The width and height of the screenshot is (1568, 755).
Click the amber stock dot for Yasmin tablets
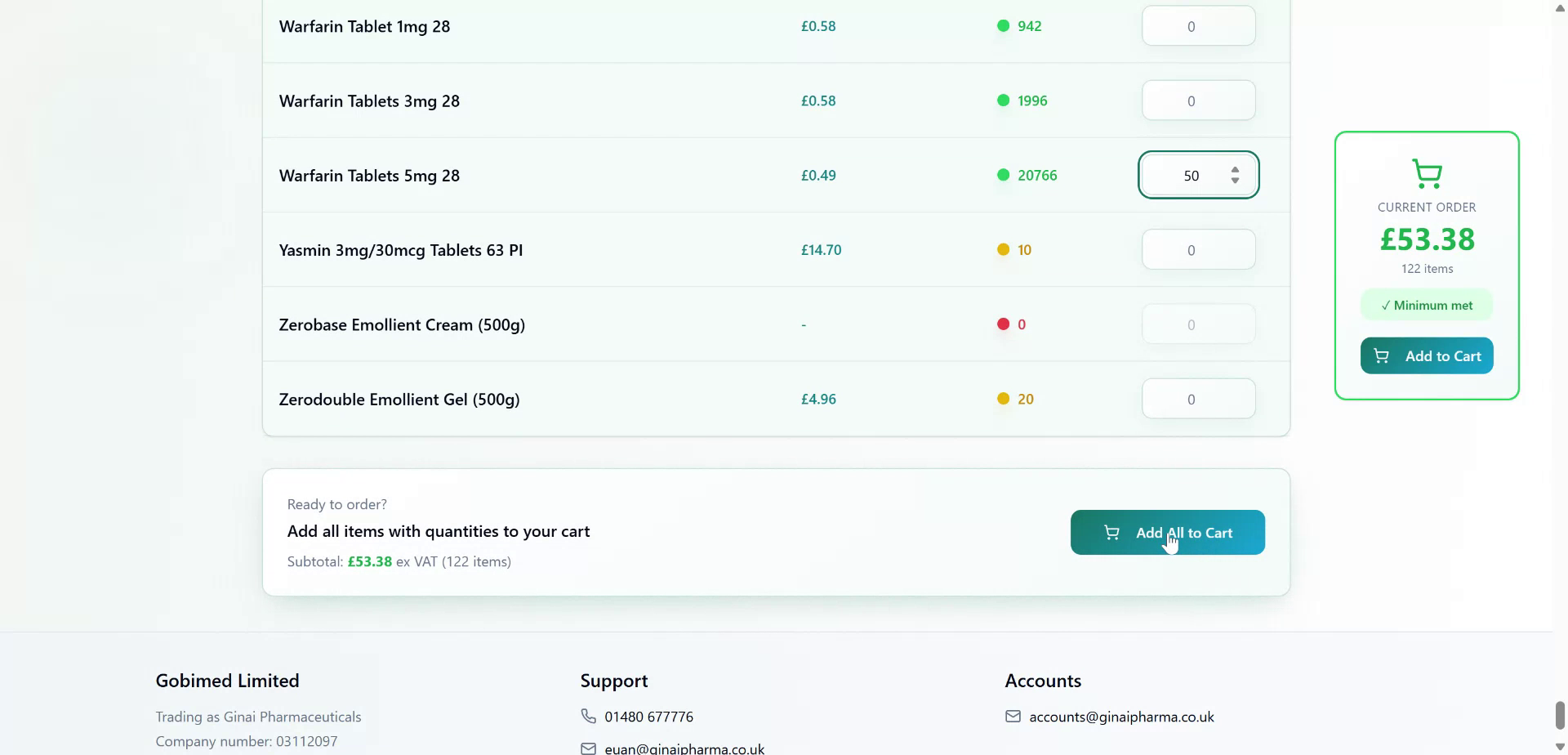click(x=1003, y=249)
